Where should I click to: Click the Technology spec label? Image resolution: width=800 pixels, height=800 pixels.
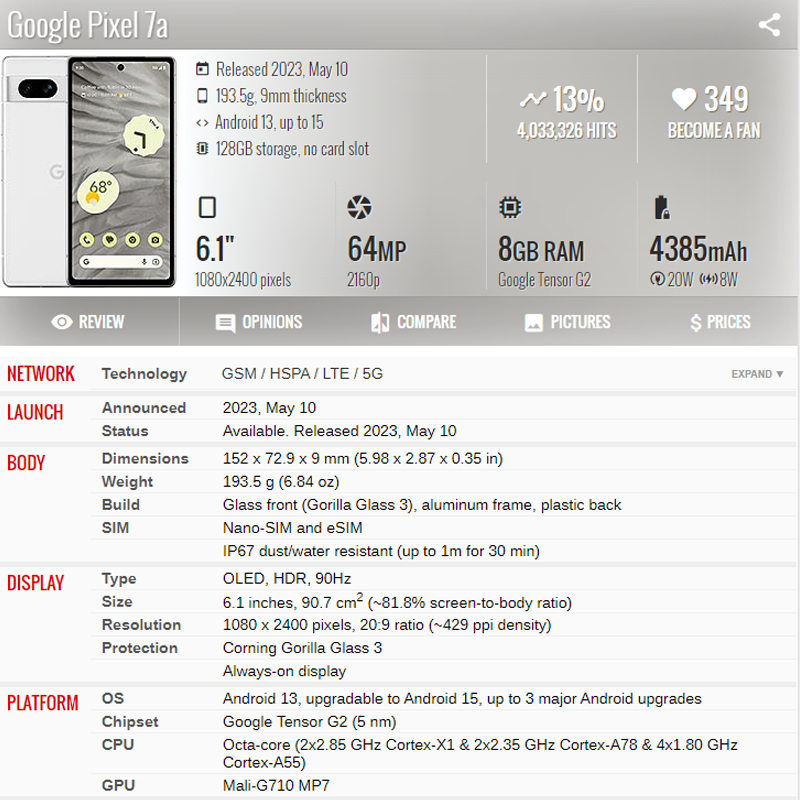[144, 374]
